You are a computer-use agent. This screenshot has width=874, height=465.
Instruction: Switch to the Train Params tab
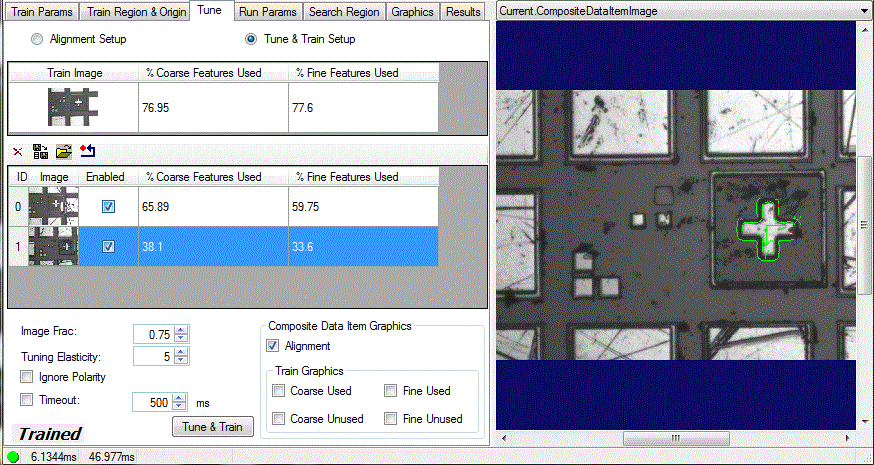pyautogui.click(x=41, y=12)
